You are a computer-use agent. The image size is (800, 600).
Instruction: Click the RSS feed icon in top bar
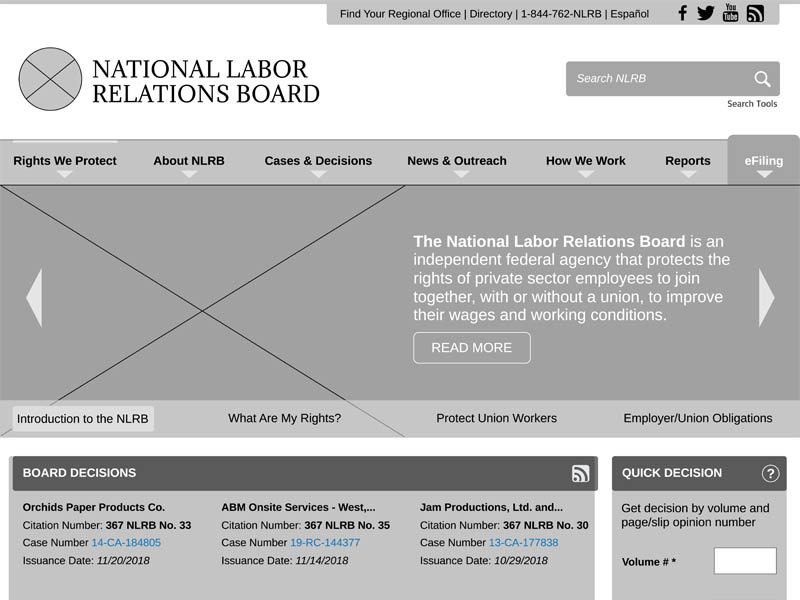click(x=755, y=13)
